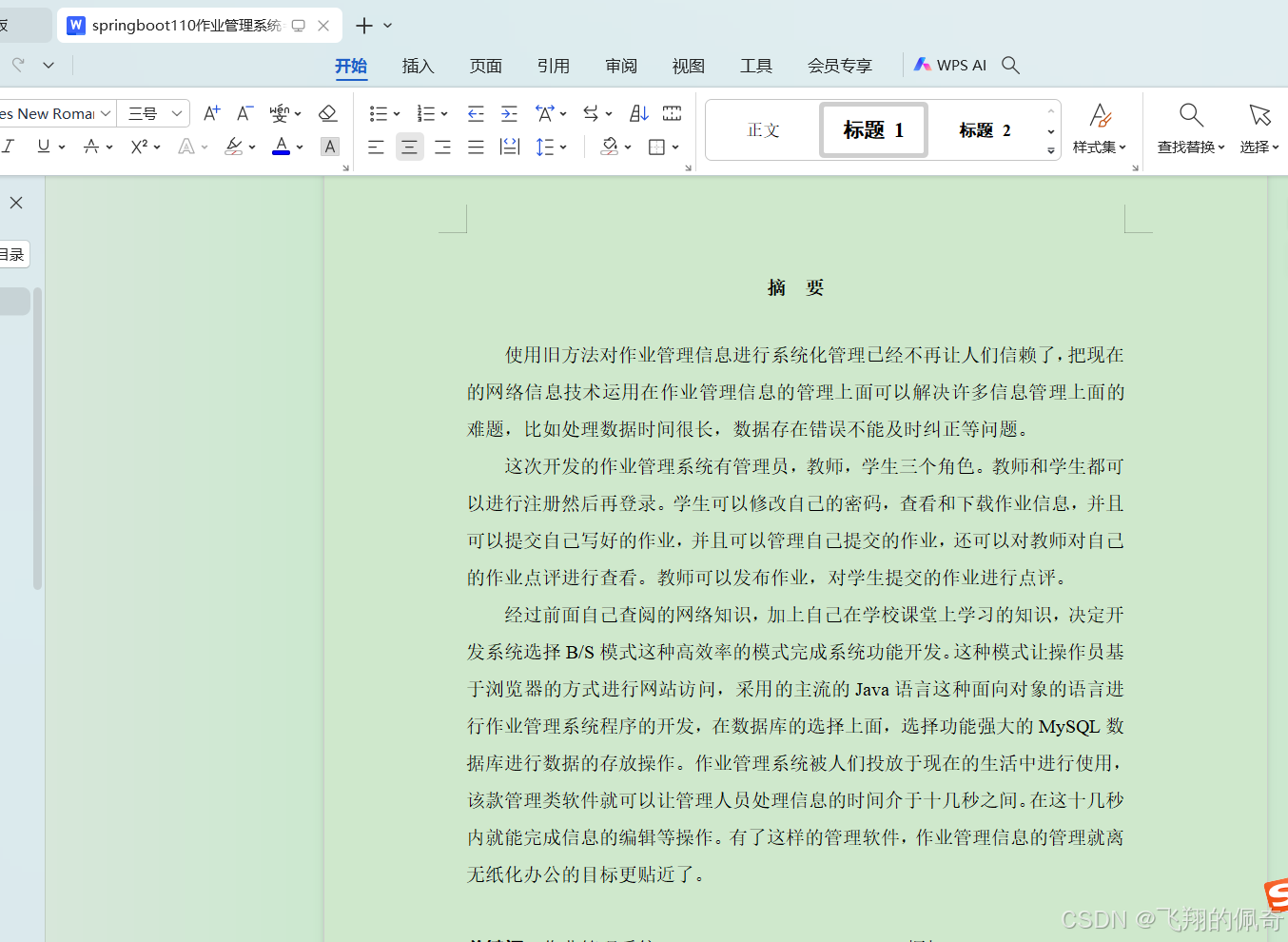Open the 会员专享 ribbon tab

point(840,66)
